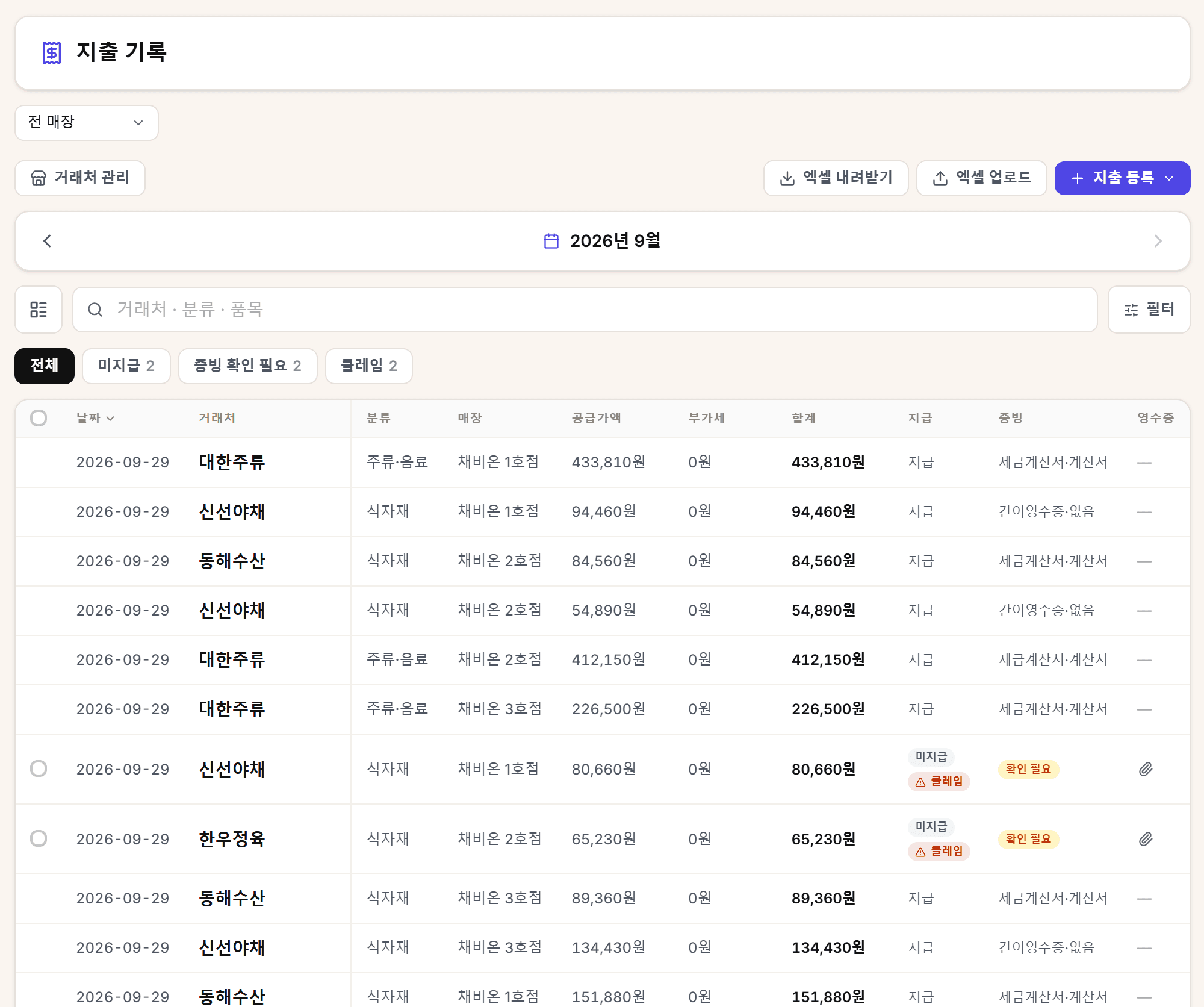Open 거래처 관리 button
The width and height of the screenshot is (1204, 1007).
click(x=80, y=178)
